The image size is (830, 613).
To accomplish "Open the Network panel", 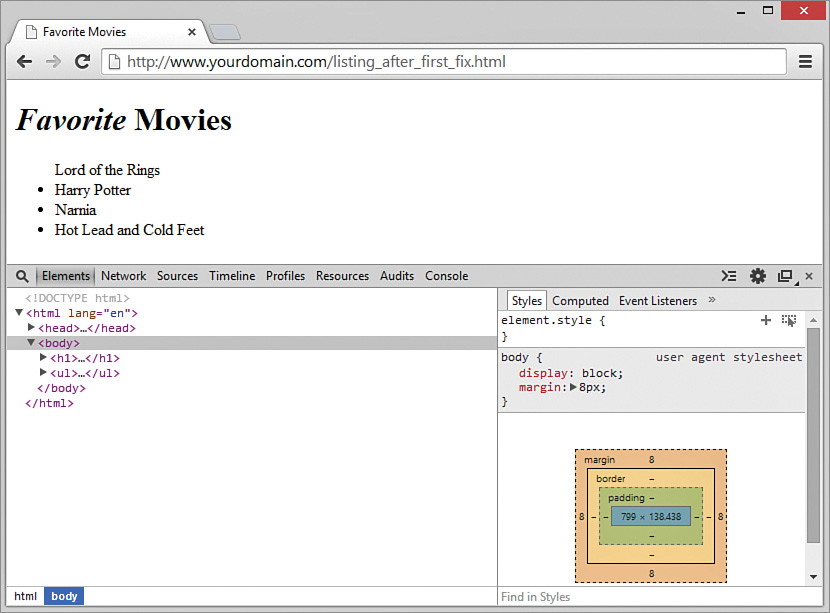I will pyautogui.click(x=123, y=276).
